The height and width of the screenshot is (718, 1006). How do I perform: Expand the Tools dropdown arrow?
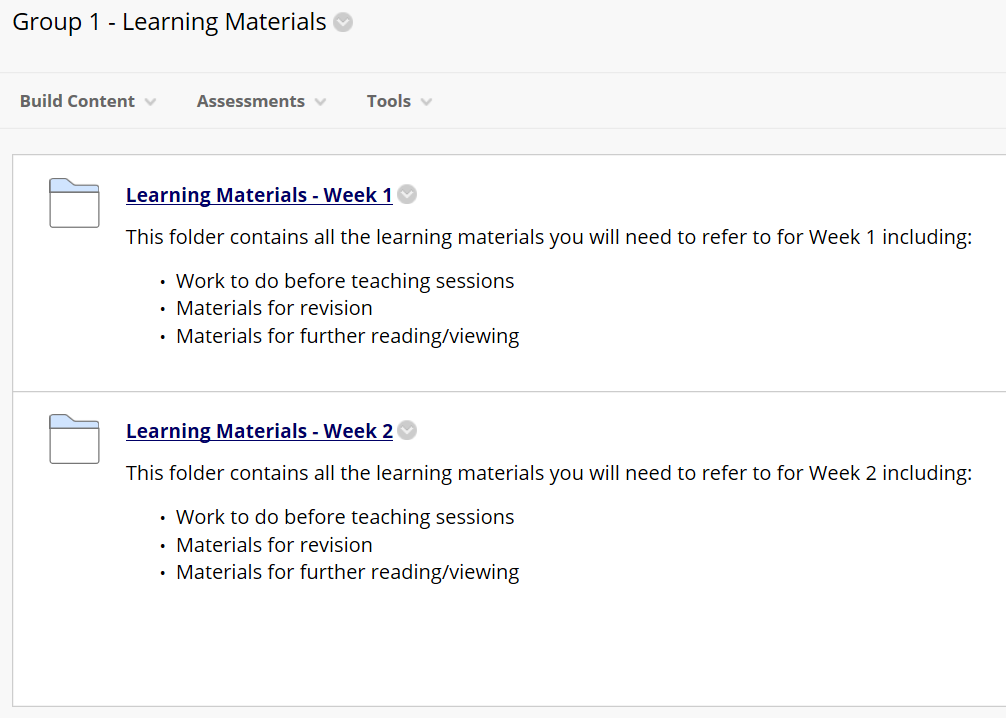(x=426, y=102)
